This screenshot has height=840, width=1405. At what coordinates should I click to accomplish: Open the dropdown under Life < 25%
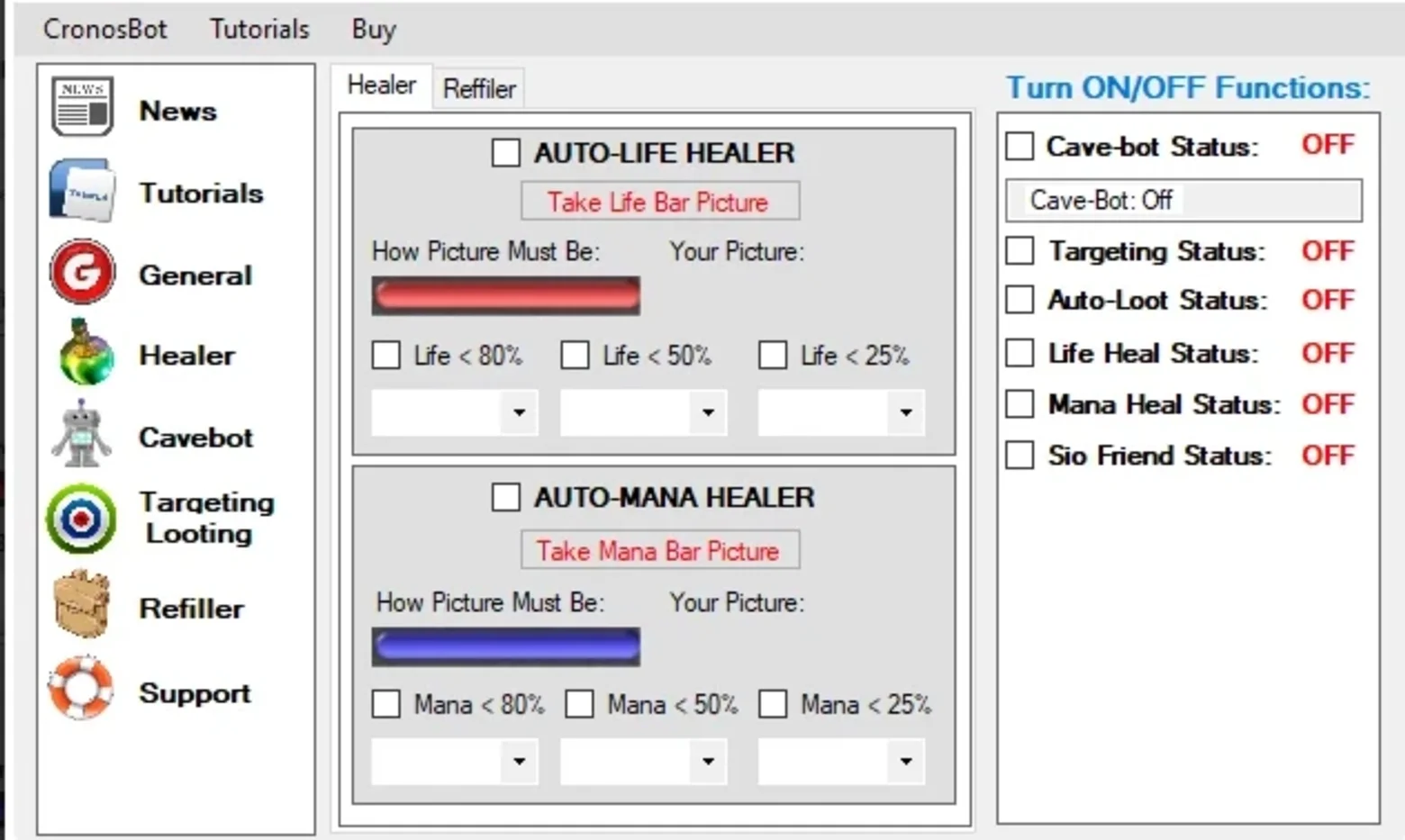pos(841,412)
